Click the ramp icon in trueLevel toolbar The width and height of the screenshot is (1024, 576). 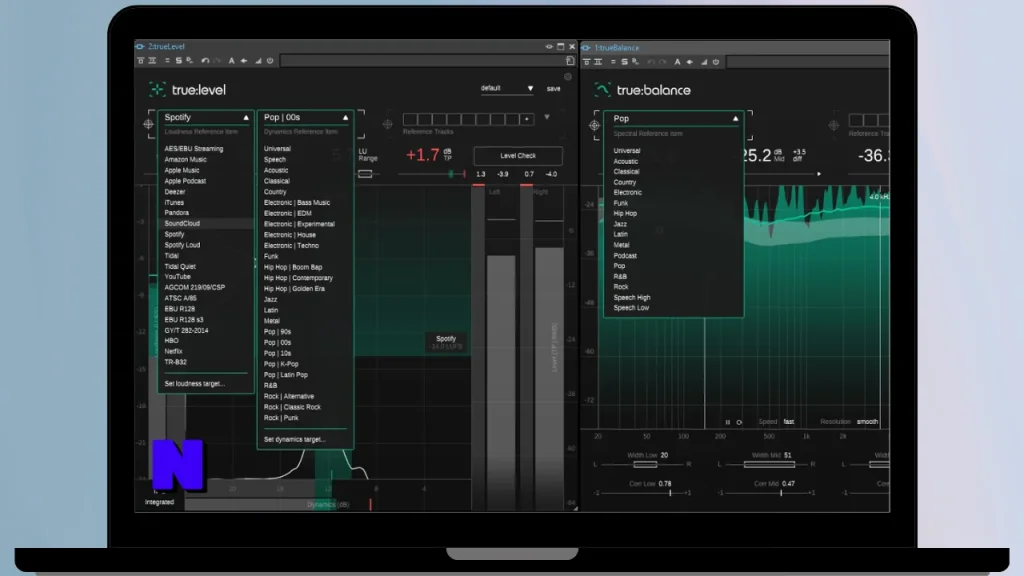tap(258, 61)
